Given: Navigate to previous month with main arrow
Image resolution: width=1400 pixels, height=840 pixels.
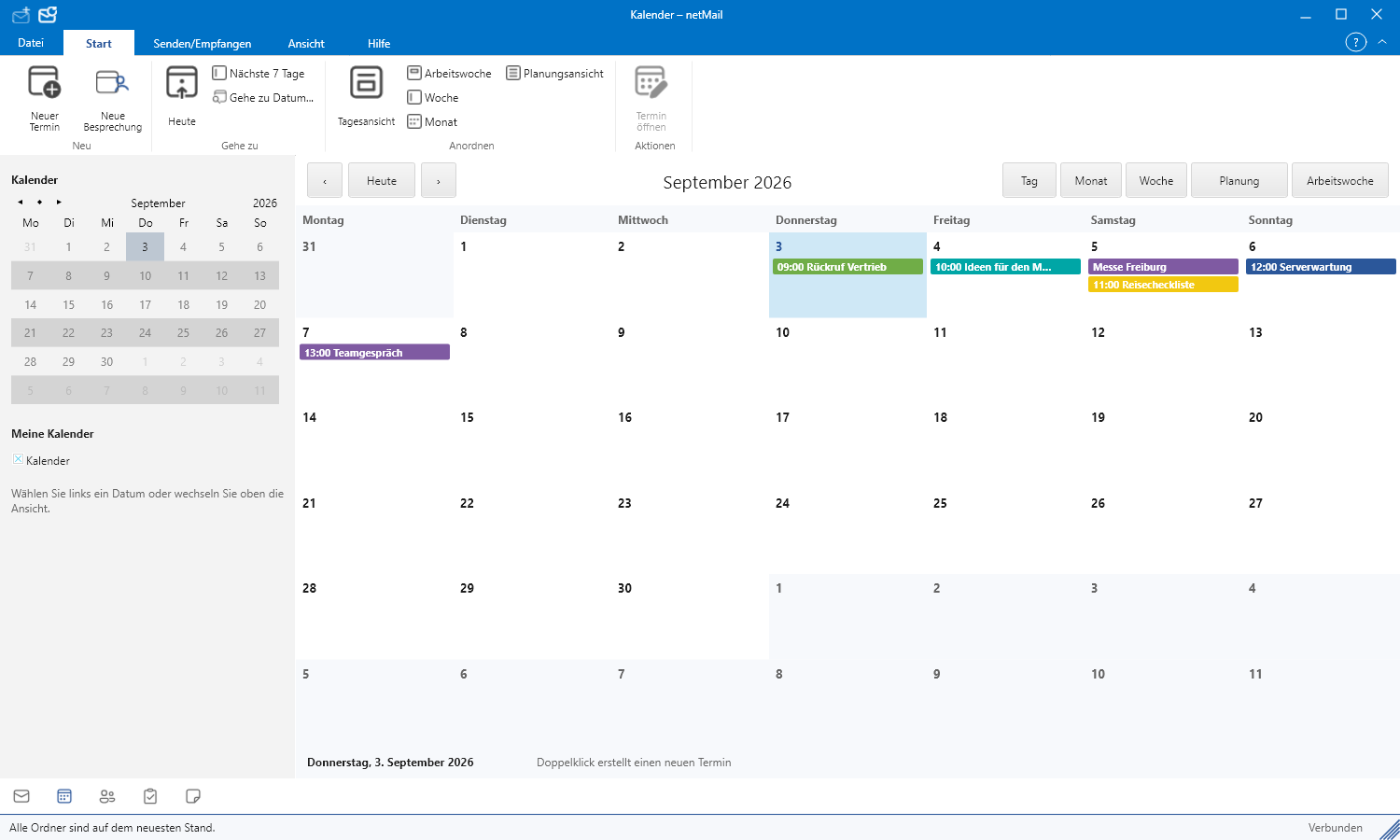Looking at the screenshot, I should pyautogui.click(x=325, y=180).
